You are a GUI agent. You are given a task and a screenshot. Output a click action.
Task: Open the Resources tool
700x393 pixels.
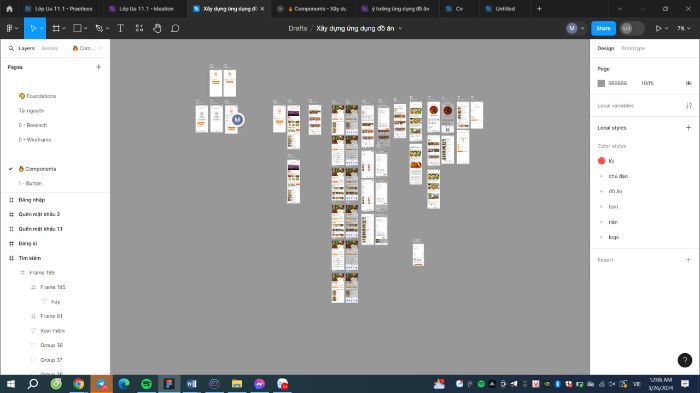pyautogui.click(x=139, y=28)
